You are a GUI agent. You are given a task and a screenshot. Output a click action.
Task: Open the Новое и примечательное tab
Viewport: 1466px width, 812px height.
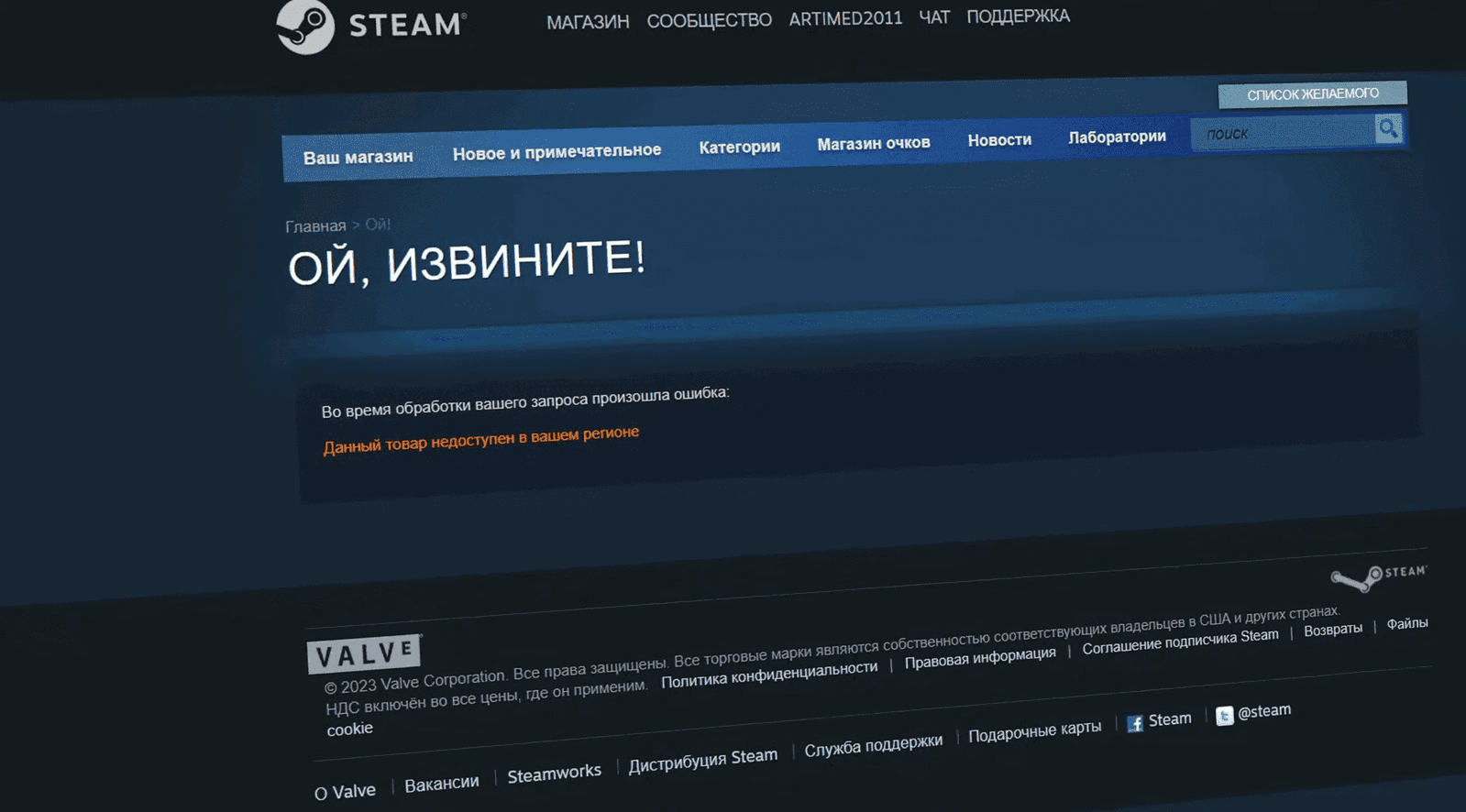tap(557, 151)
